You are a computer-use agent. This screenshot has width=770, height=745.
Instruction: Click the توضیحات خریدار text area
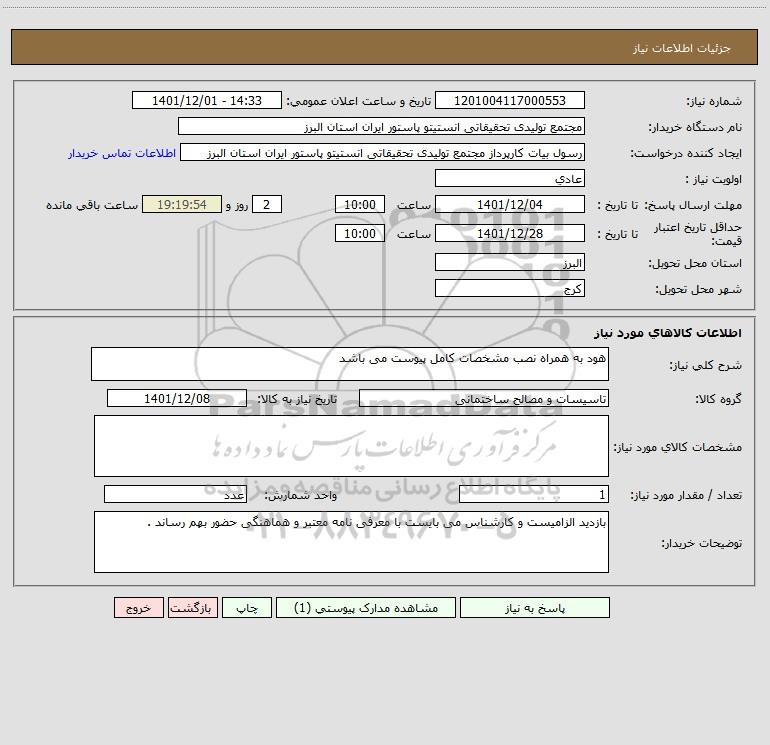click(x=351, y=542)
